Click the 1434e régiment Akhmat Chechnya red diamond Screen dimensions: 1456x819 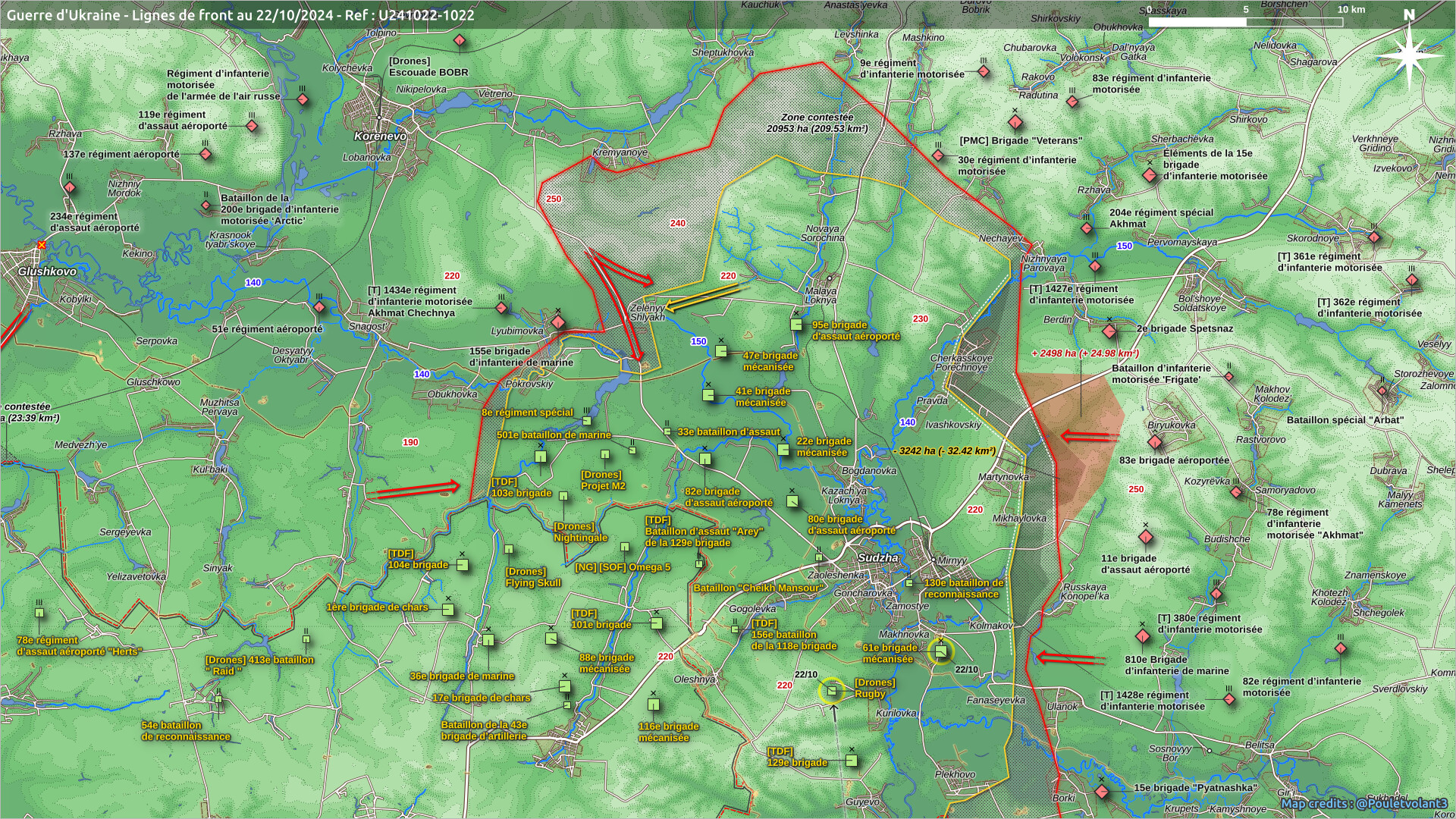tap(501, 308)
